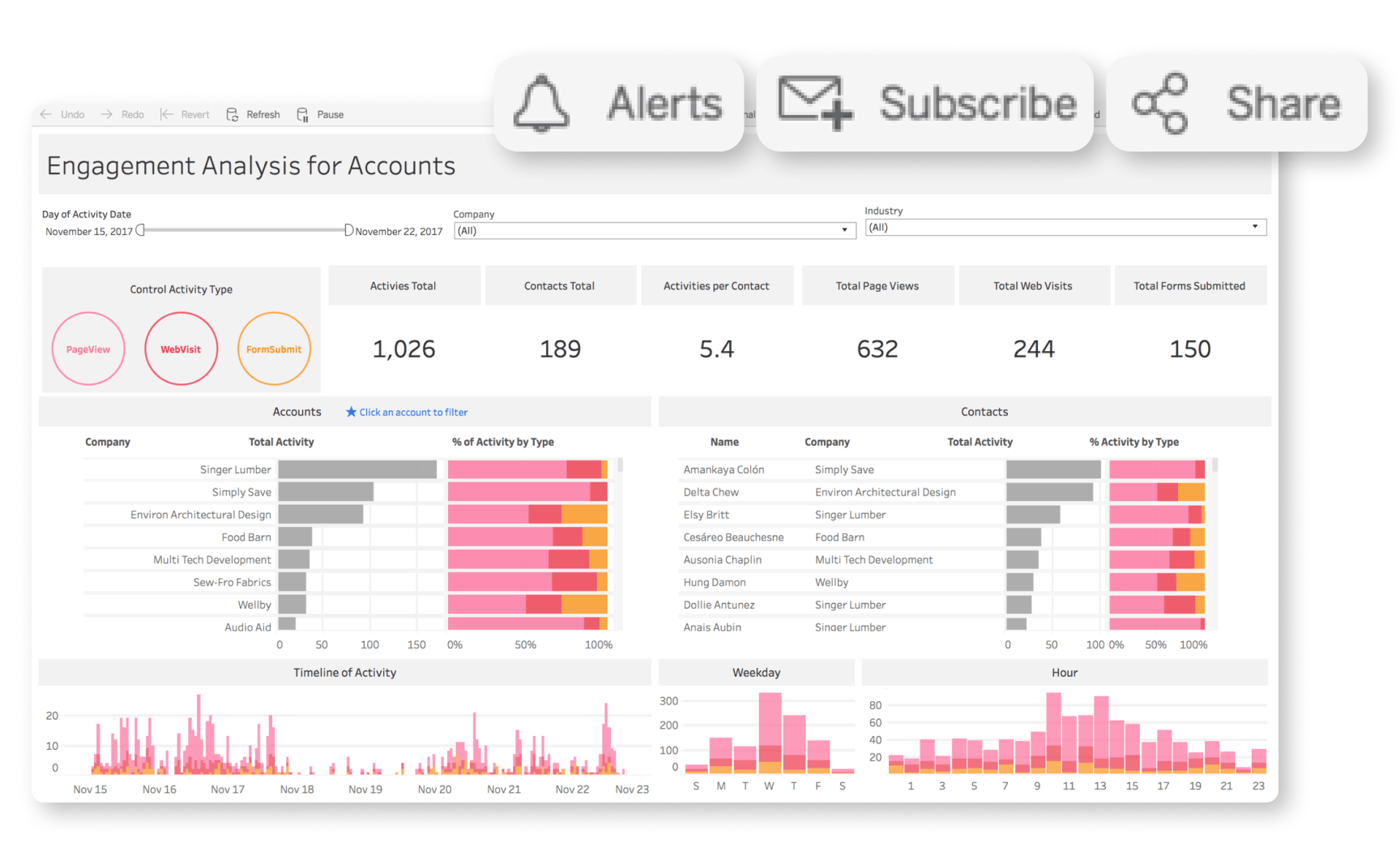Image resolution: width=1400 pixels, height=856 pixels.
Task: Click the Redo arrow icon
Action: click(x=106, y=114)
